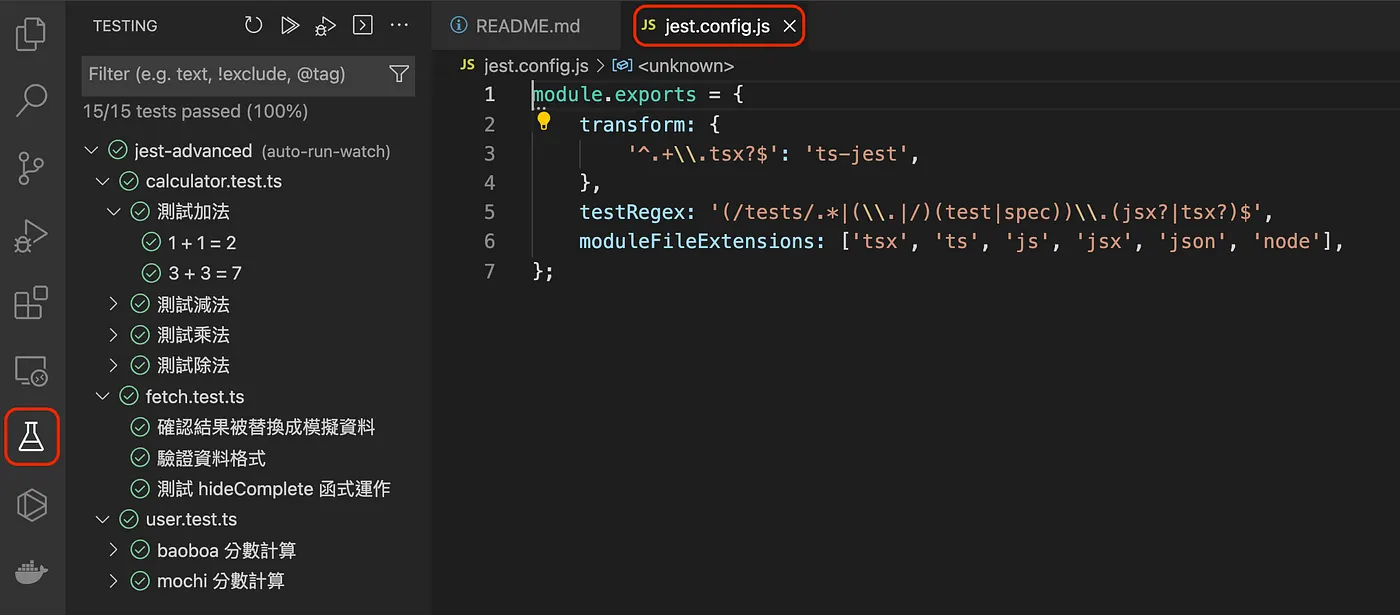Select 測試 hideComplete 函式運作 test

[x=273, y=489]
